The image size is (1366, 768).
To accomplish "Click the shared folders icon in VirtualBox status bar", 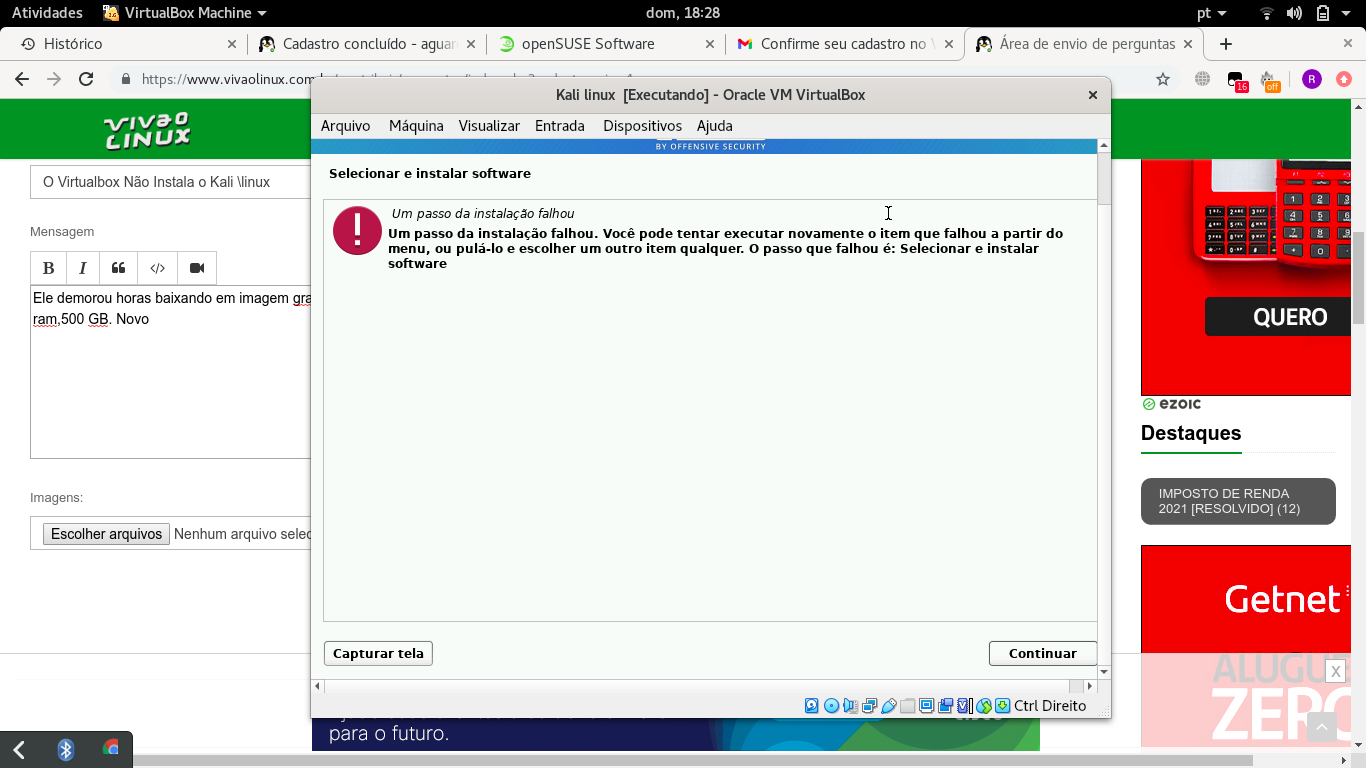I will [907, 706].
